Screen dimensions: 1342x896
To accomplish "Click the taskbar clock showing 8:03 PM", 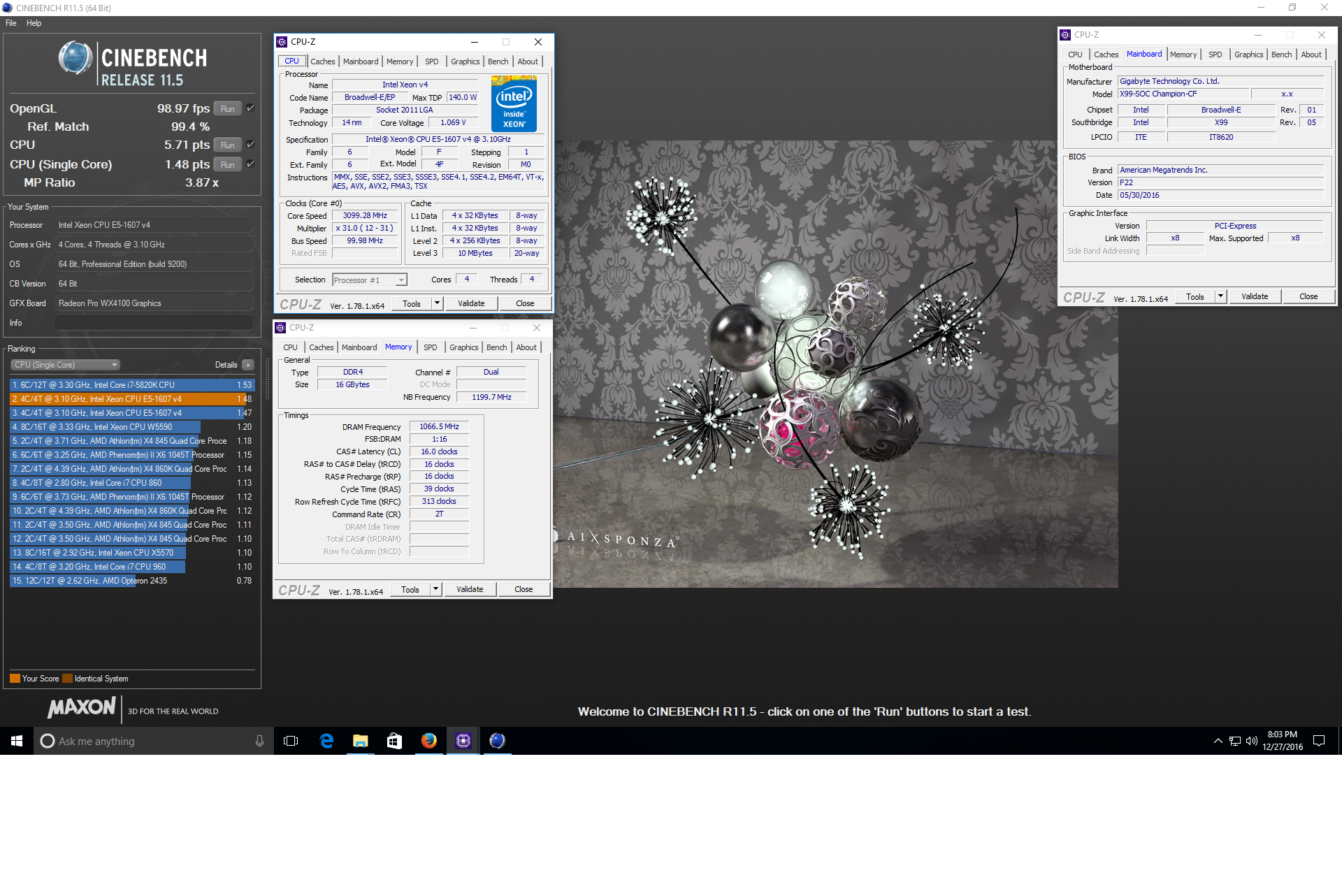I will [x=1282, y=741].
